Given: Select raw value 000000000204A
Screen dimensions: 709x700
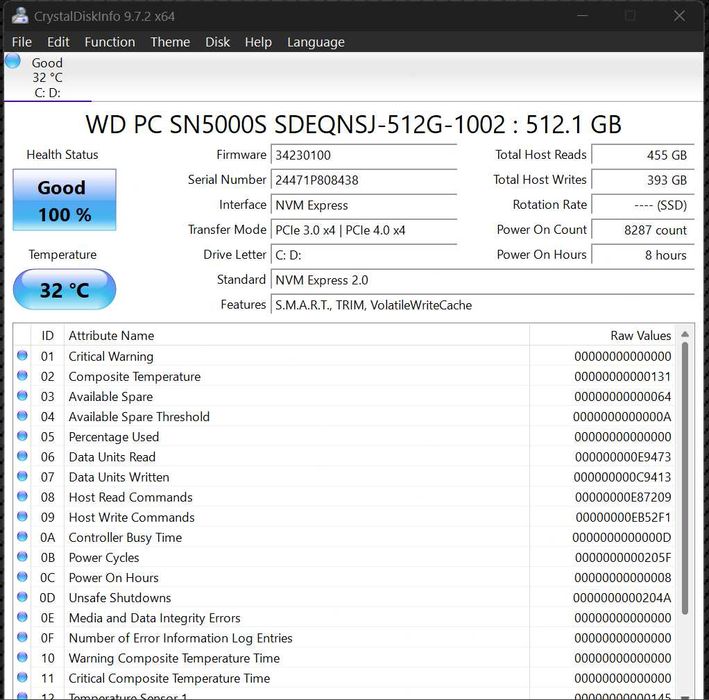Looking at the screenshot, I should tap(622, 597).
